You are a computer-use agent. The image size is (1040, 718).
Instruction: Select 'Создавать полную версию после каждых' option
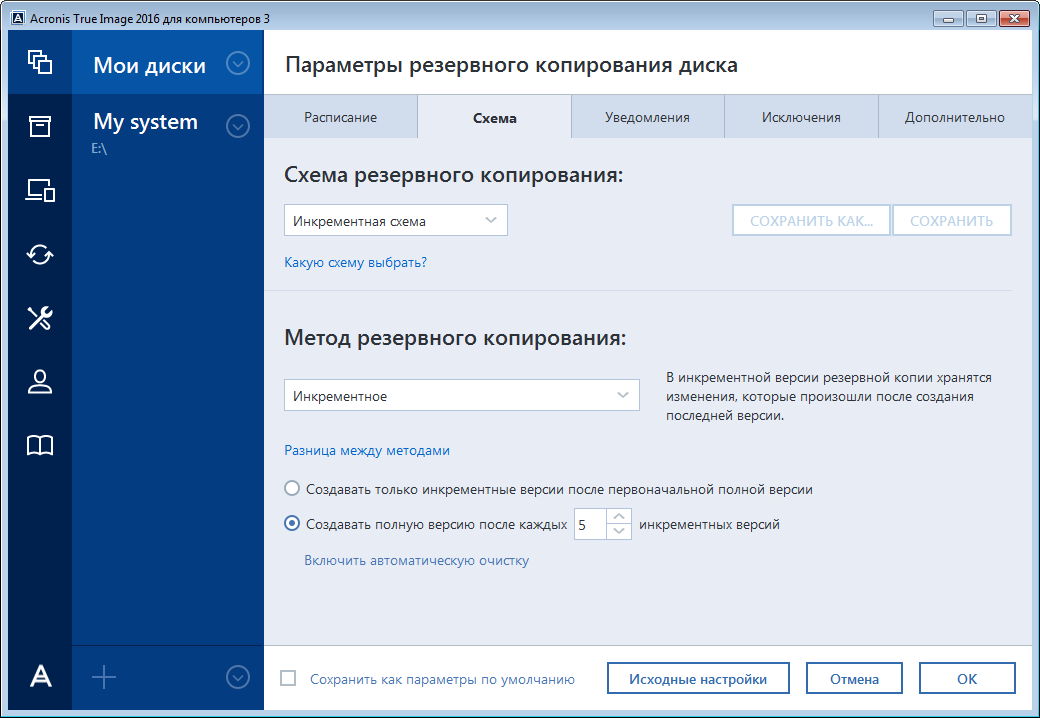pyautogui.click(x=292, y=523)
